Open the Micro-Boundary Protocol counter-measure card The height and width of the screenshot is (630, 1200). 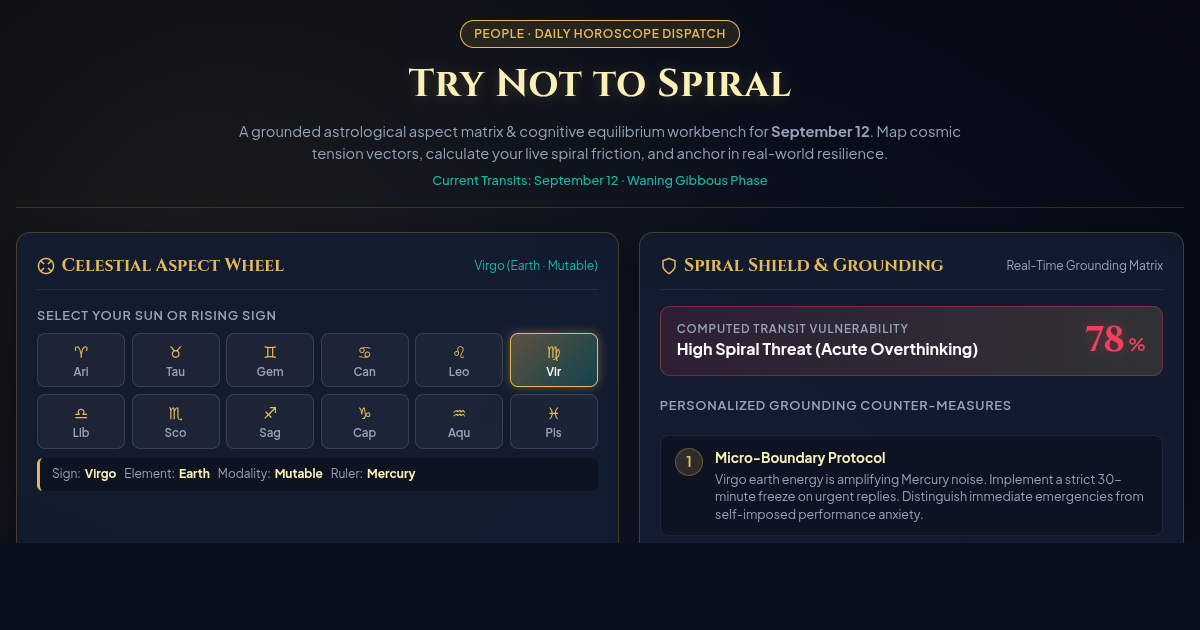pos(911,485)
